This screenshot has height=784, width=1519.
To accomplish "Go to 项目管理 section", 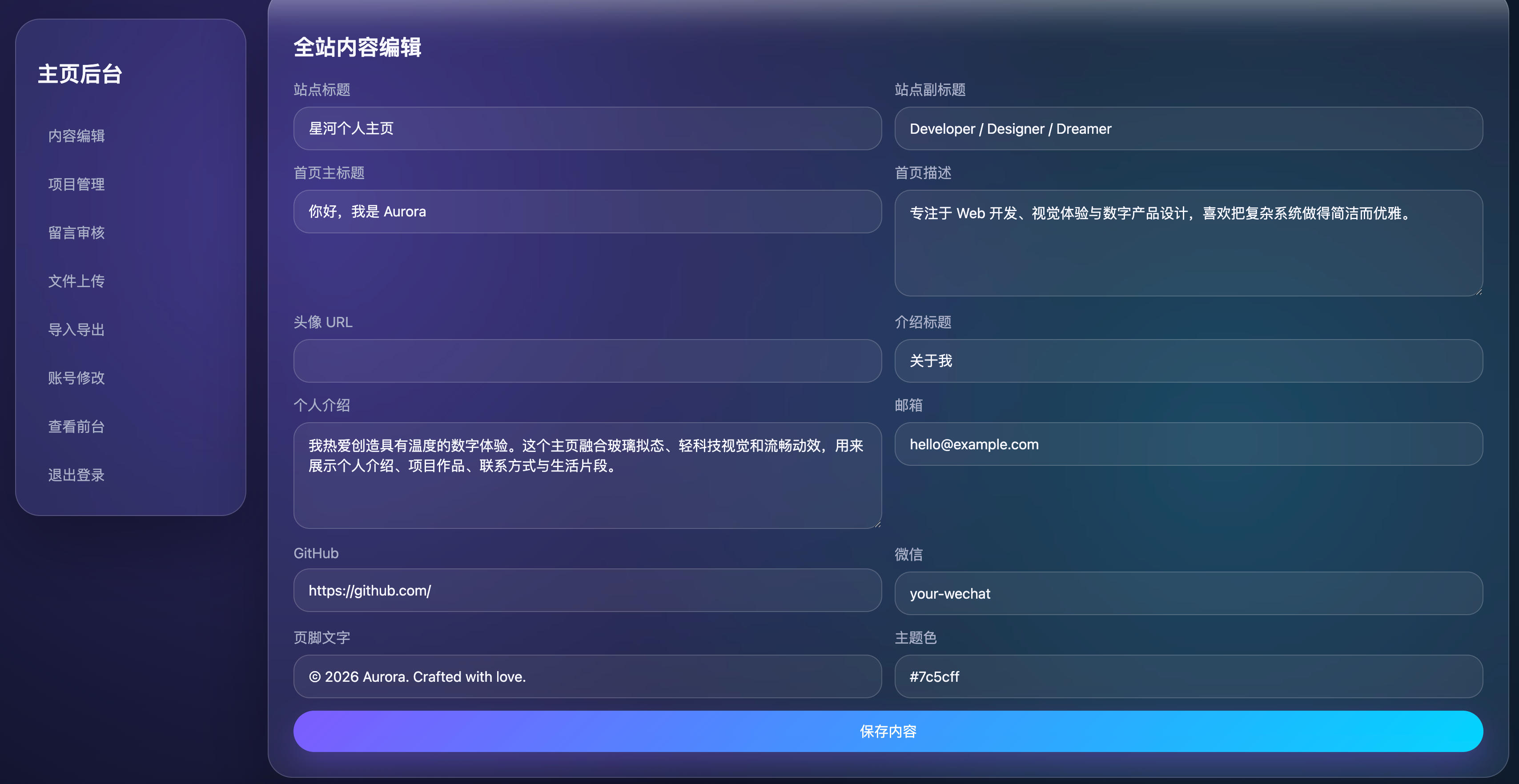I will (76, 184).
